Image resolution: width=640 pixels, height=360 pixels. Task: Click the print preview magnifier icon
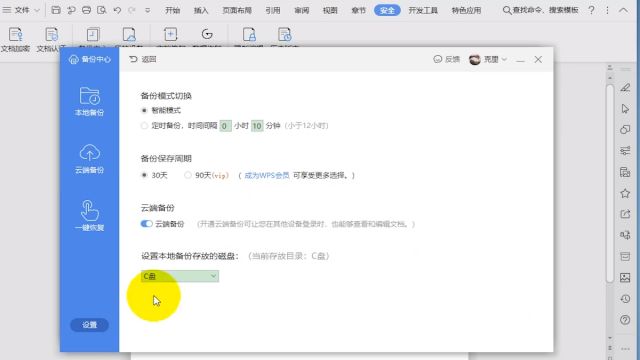tap(102, 10)
